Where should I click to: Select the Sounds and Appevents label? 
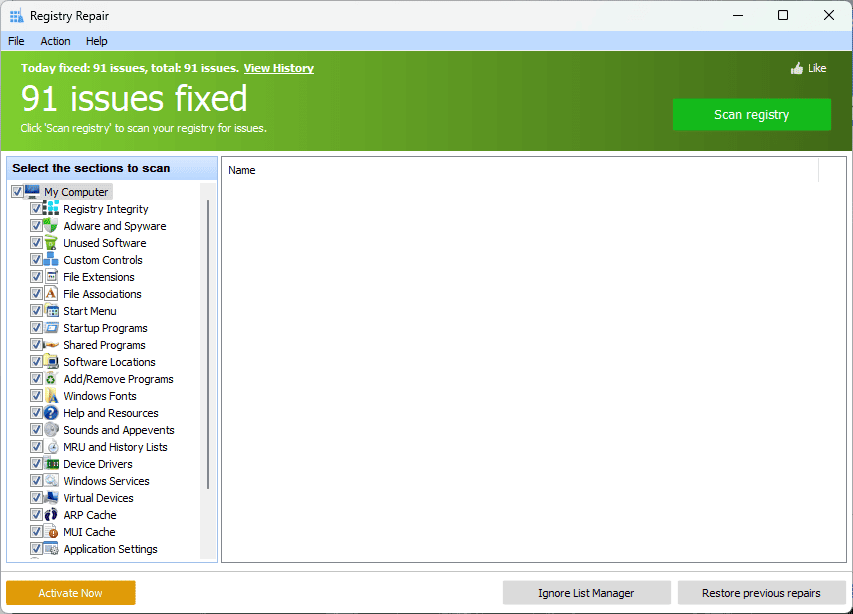(x=119, y=430)
